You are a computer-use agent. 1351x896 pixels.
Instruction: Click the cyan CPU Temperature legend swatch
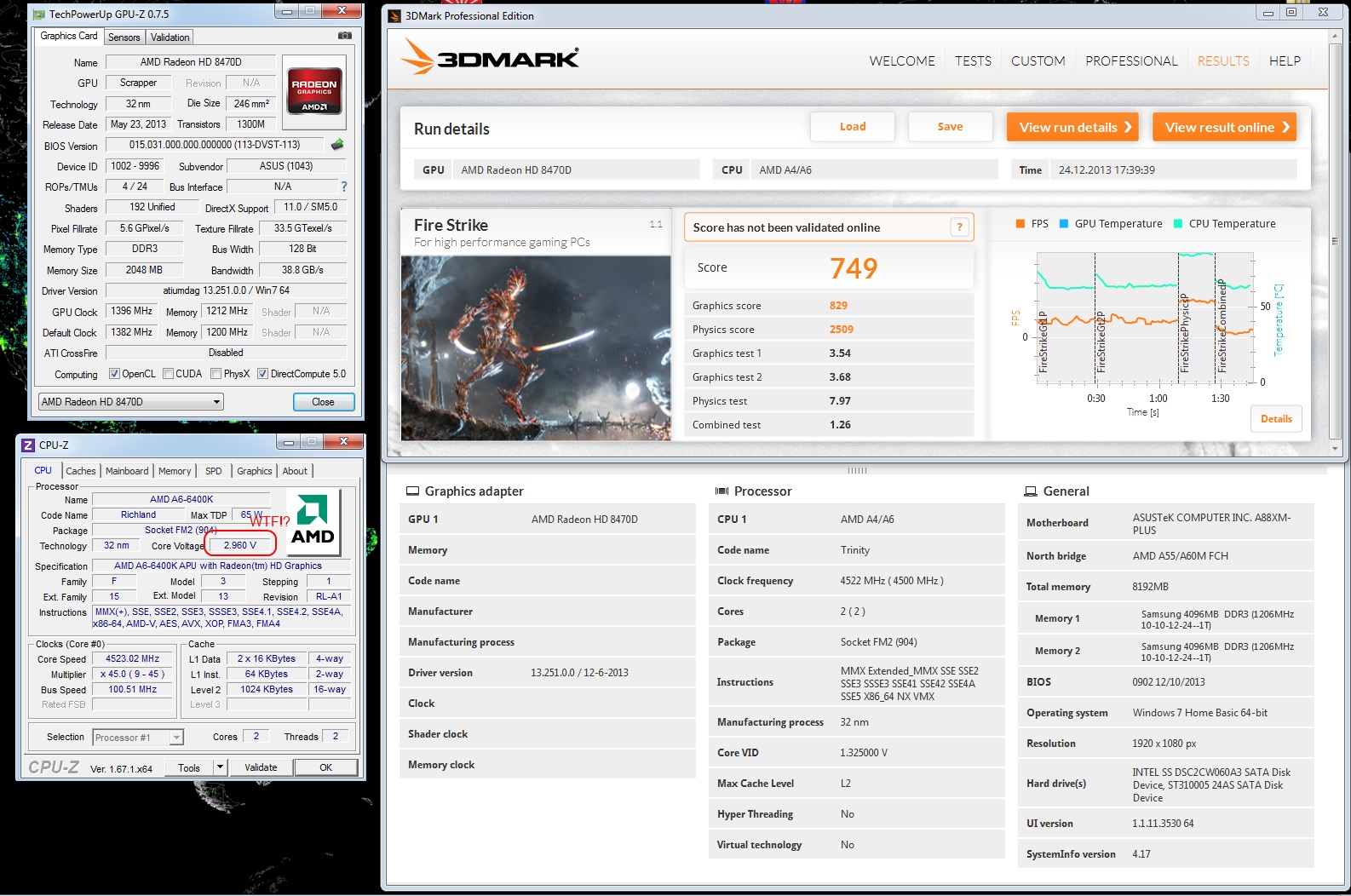pos(1178,224)
